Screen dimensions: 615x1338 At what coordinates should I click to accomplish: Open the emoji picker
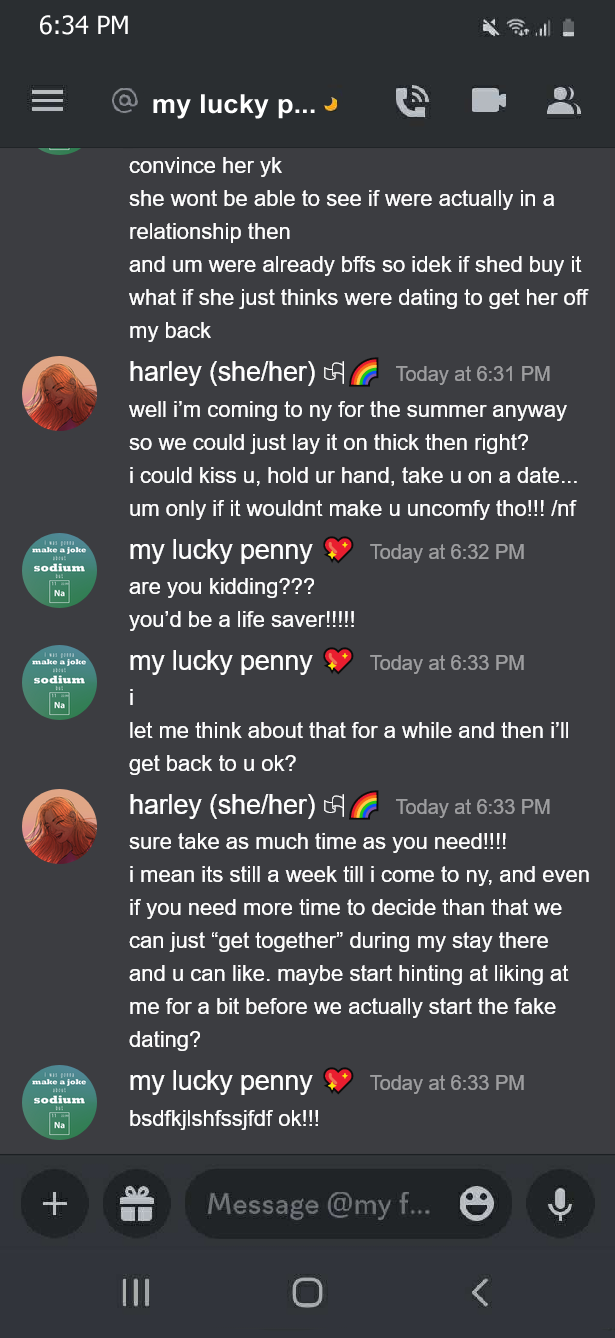(x=476, y=1204)
